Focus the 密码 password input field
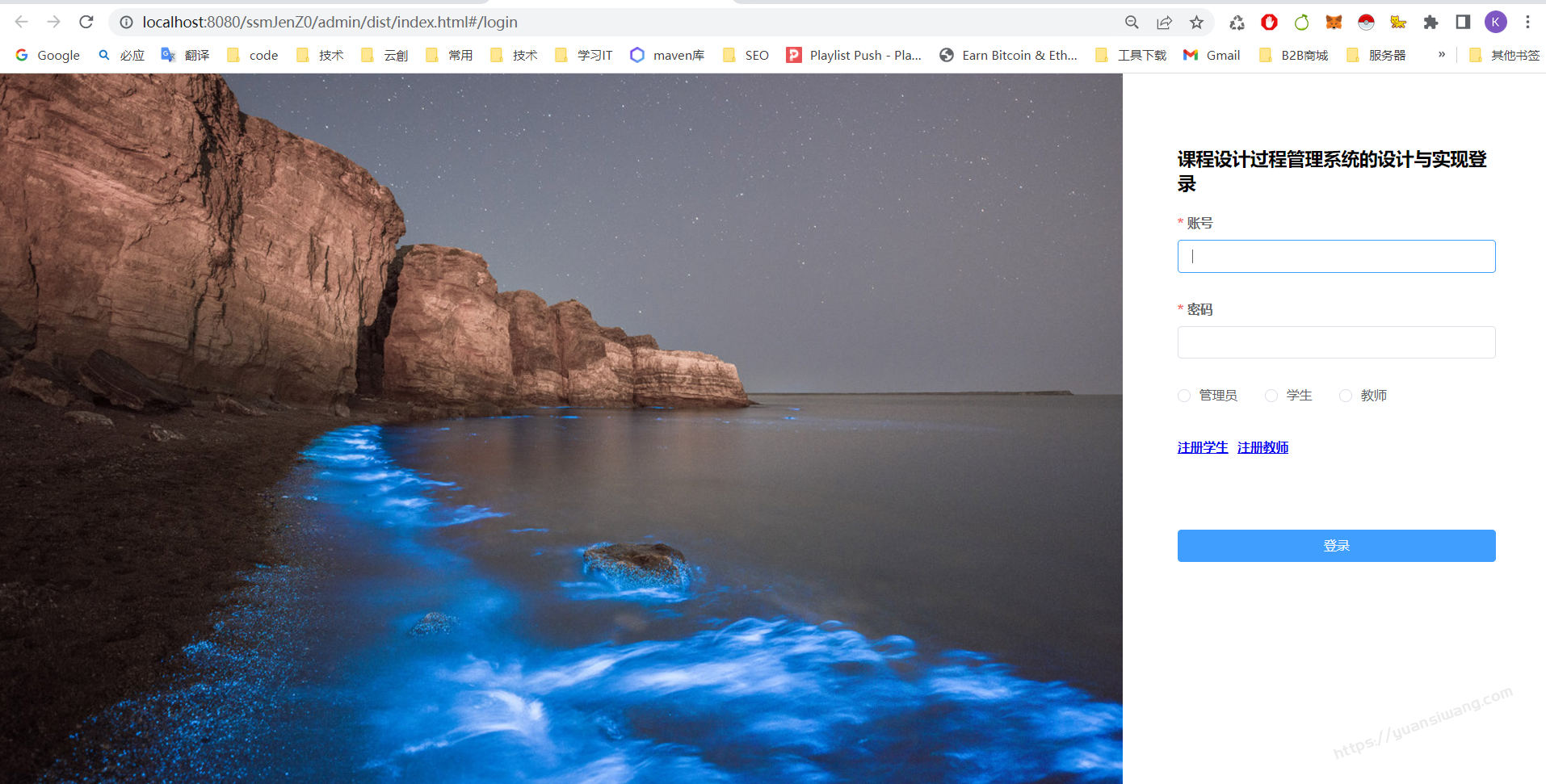 [1336, 342]
